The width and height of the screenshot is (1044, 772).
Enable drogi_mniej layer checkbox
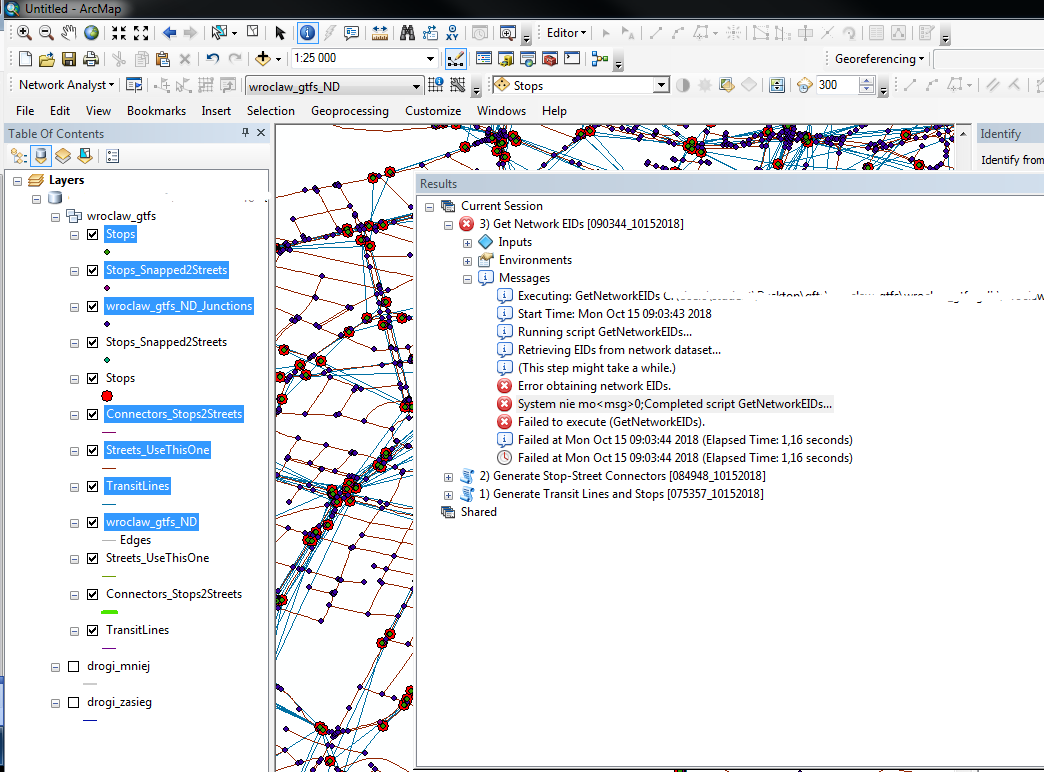(74, 666)
